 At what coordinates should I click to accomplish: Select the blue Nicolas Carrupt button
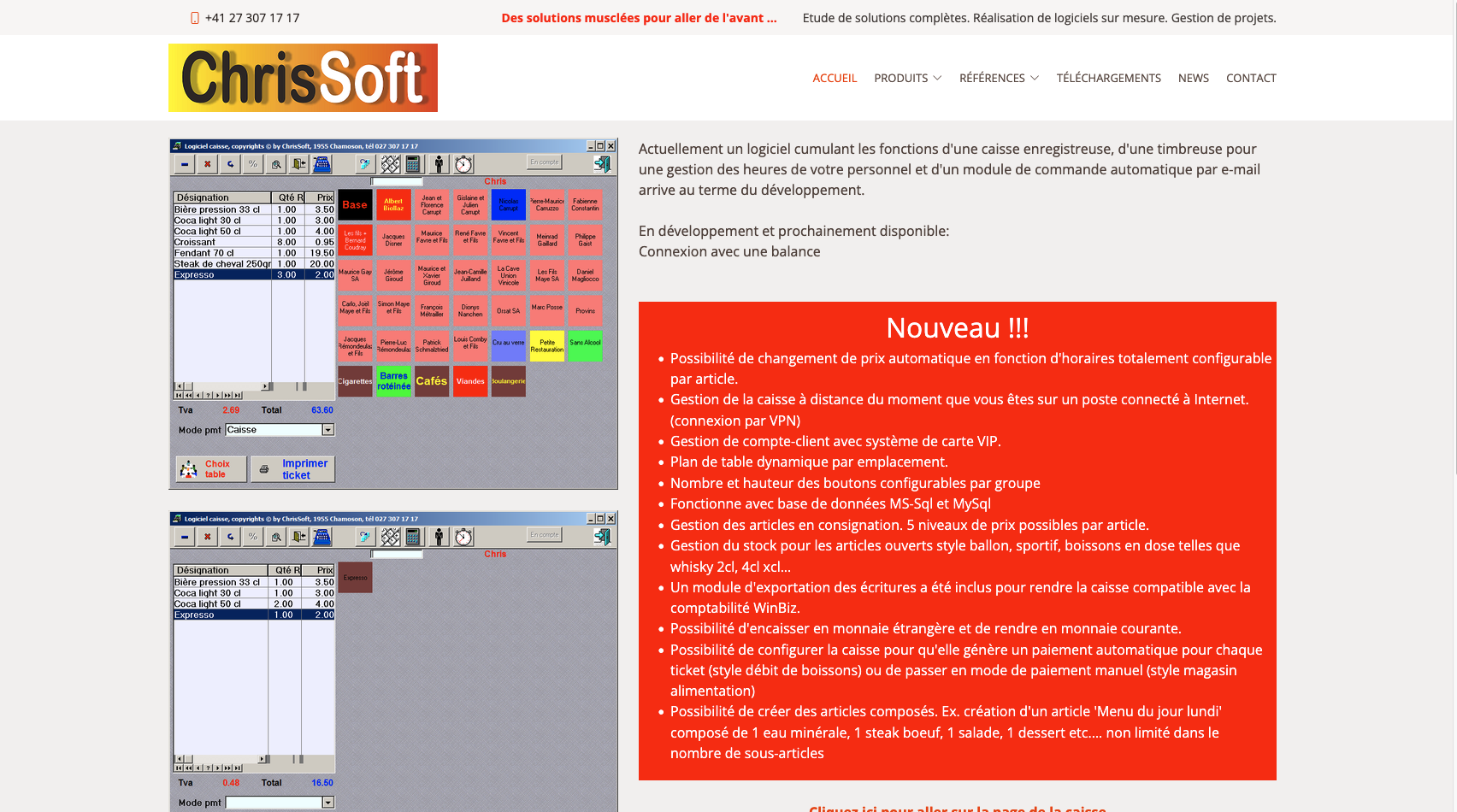509,205
